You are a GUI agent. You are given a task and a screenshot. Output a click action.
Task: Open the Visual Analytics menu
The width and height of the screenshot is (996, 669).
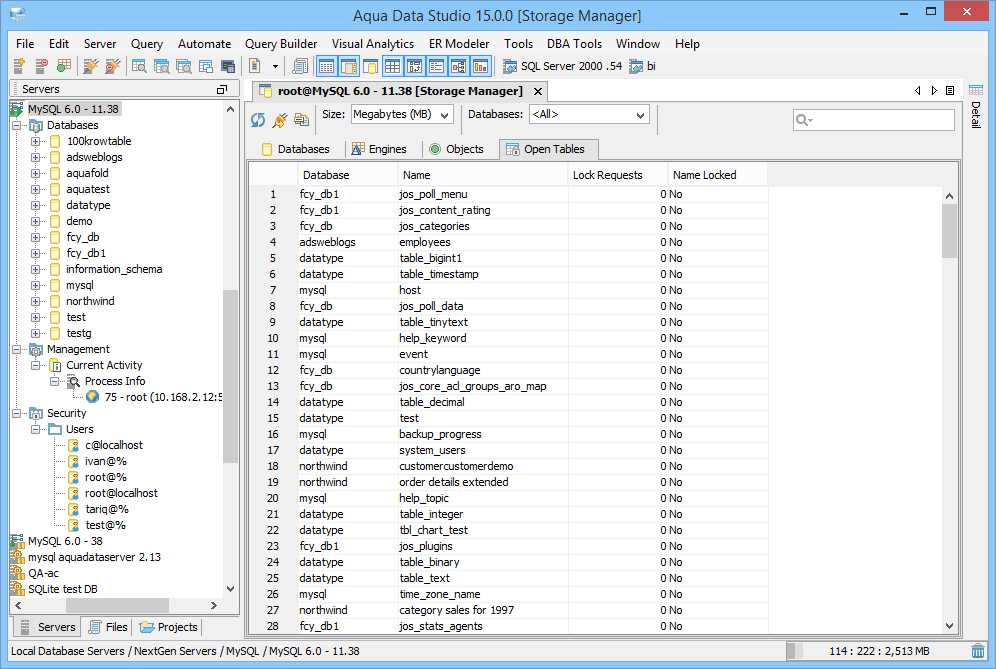pos(373,44)
